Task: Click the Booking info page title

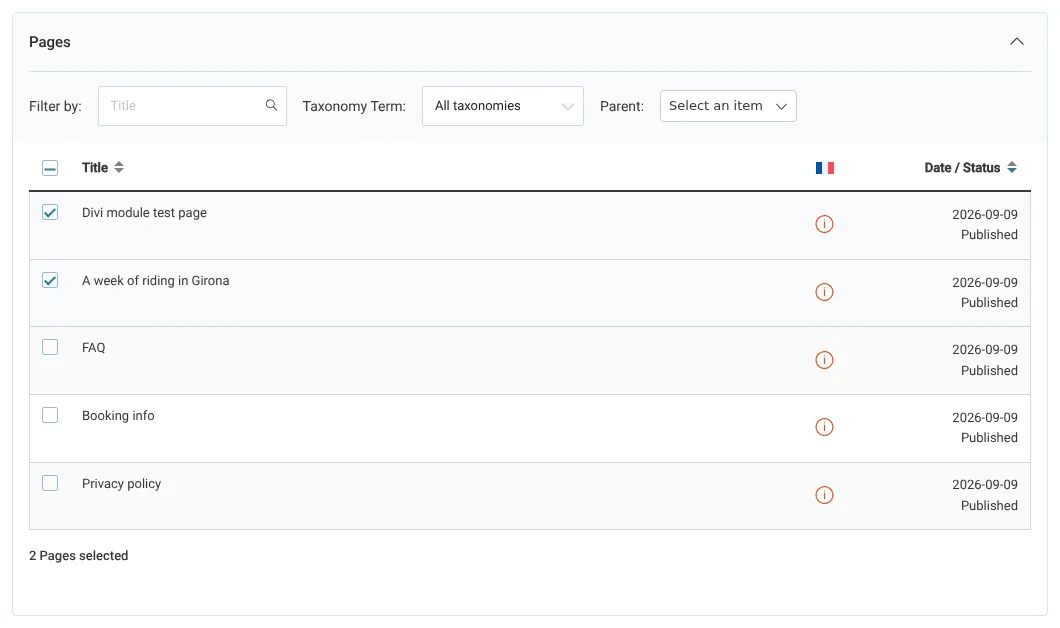Action: pos(118,416)
